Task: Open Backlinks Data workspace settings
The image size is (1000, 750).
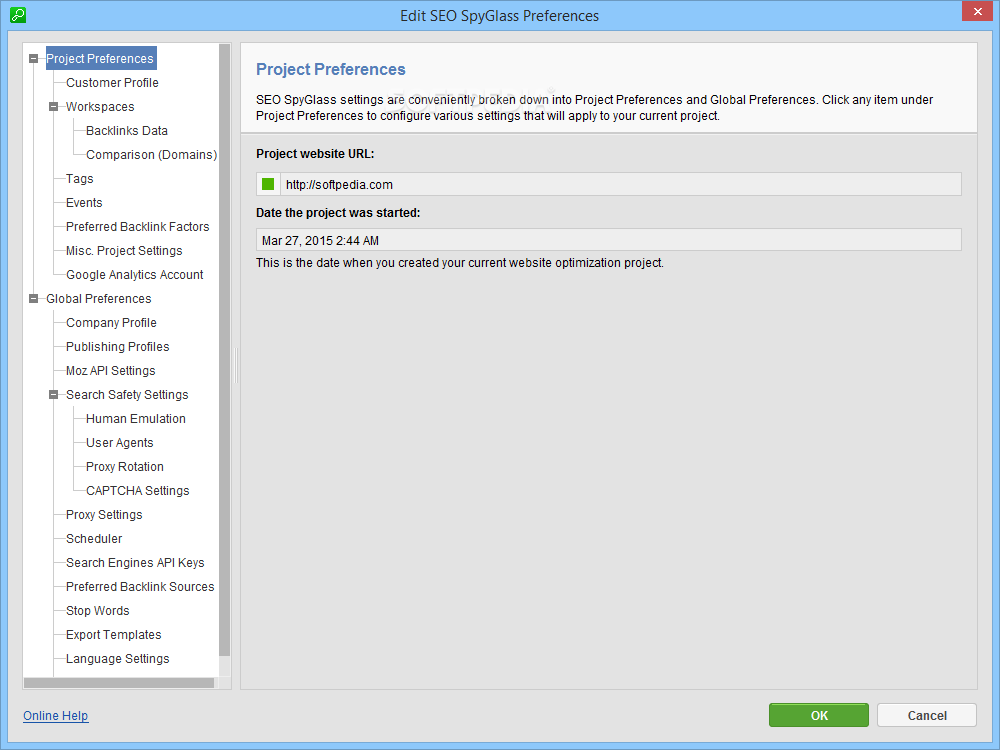Action: pyautogui.click(x=127, y=131)
